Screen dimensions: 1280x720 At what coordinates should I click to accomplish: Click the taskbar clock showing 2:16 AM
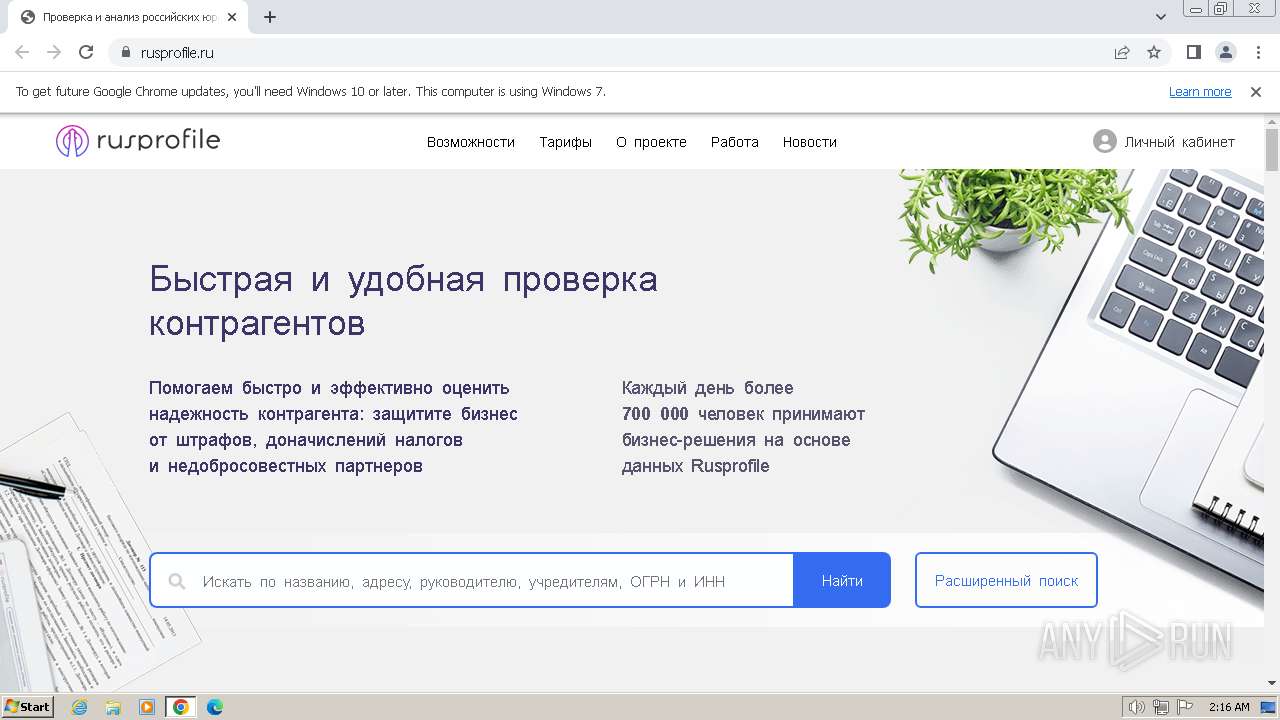click(x=1229, y=707)
